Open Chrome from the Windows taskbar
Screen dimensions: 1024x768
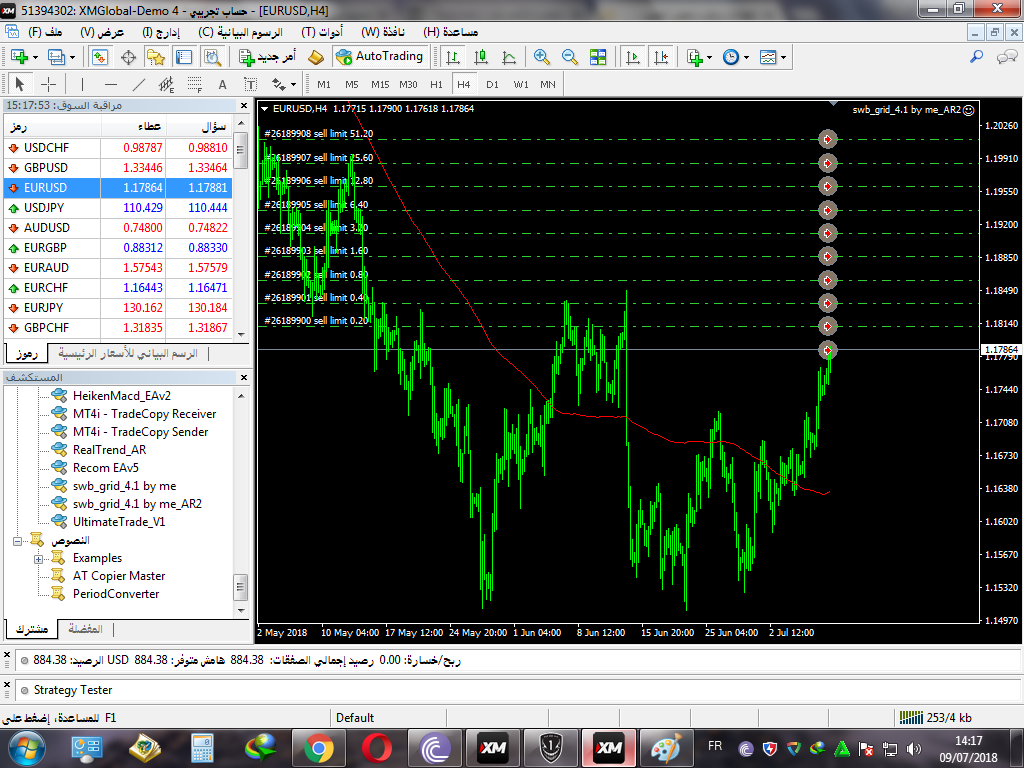pyautogui.click(x=319, y=748)
